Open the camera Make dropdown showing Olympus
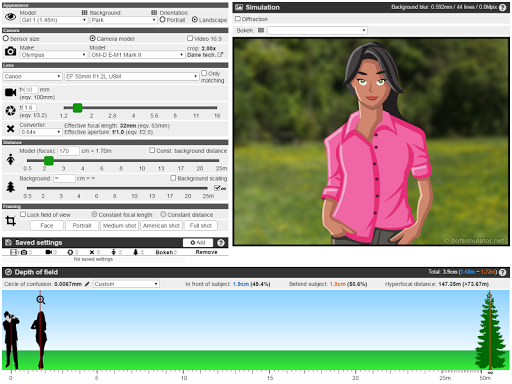512x384 pixels. [53, 55]
